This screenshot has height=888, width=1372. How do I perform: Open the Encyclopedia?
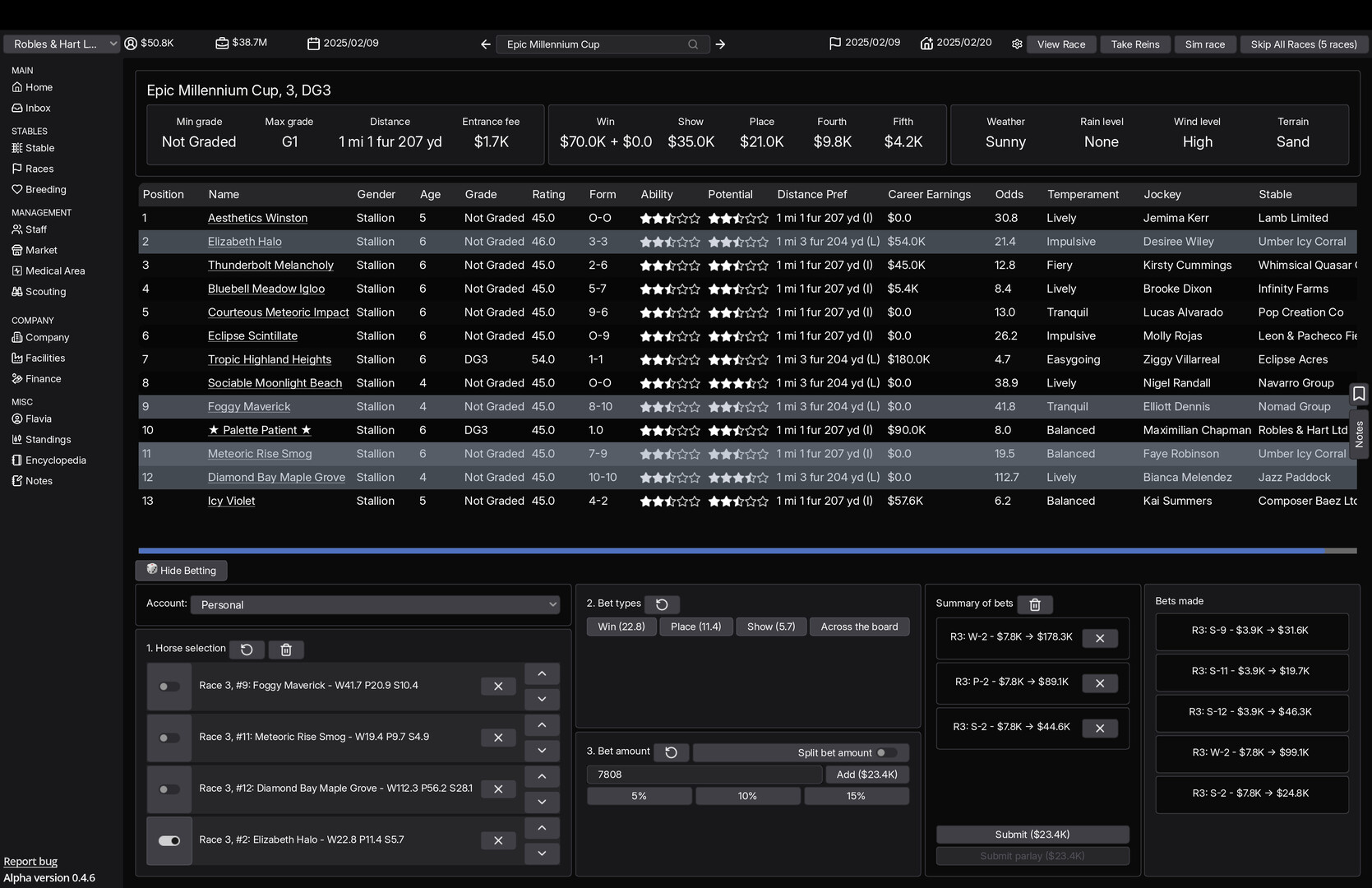tap(55, 460)
